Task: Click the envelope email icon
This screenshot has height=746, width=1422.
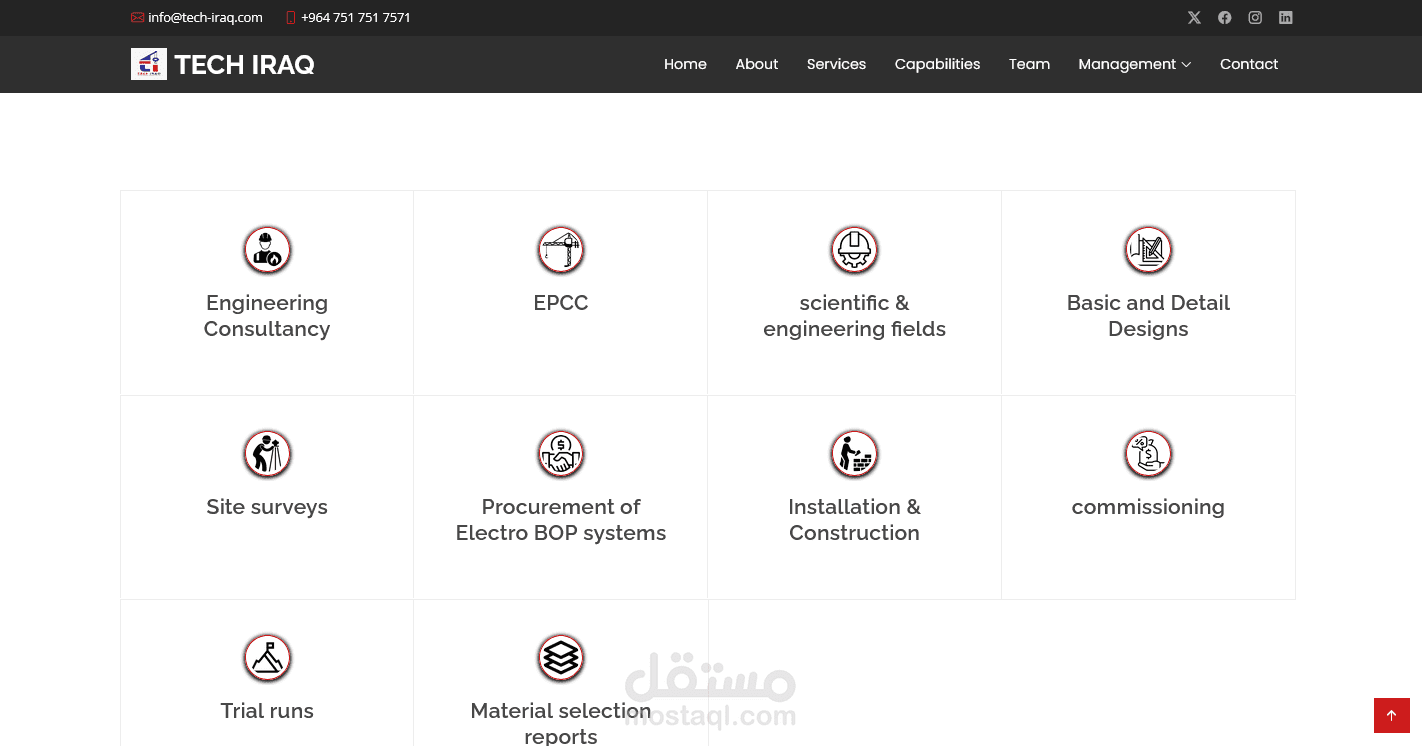Action: 137,18
